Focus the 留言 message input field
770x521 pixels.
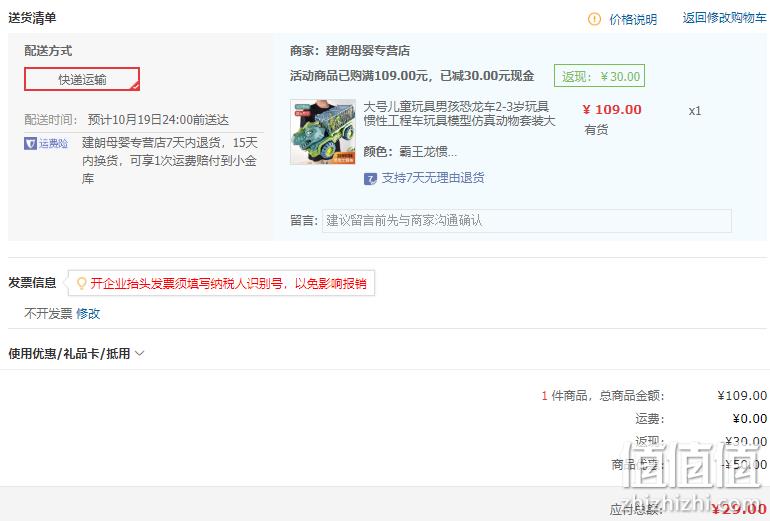(526, 220)
